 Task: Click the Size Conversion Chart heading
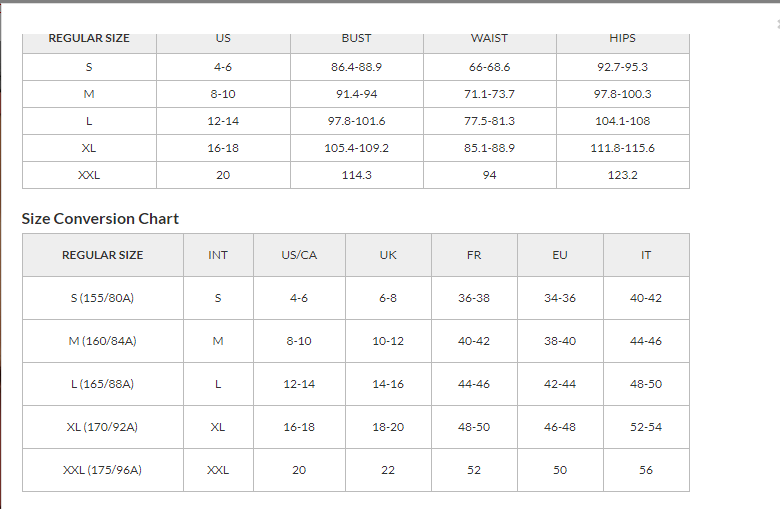(100, 219)
